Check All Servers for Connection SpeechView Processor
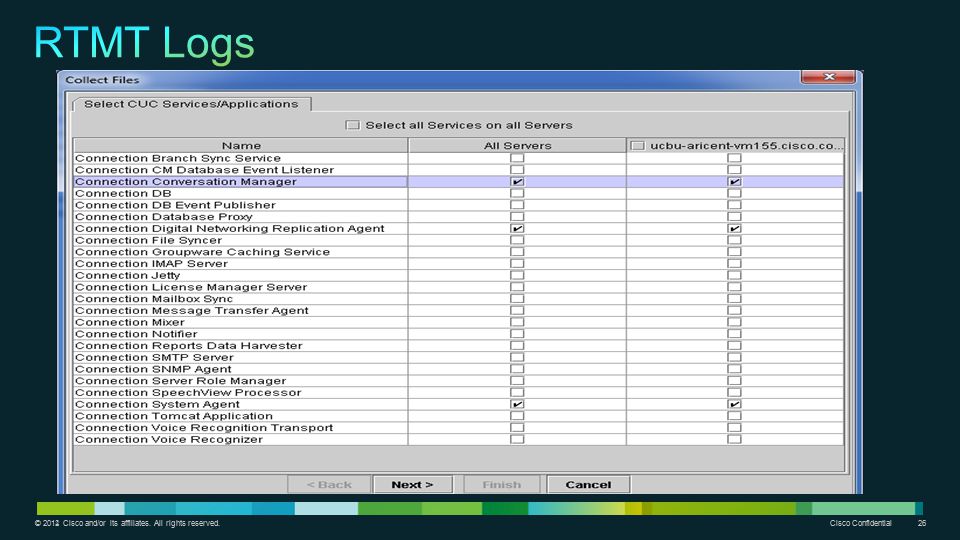The width and height of the screenshot is (960, 540). (517, 392)
